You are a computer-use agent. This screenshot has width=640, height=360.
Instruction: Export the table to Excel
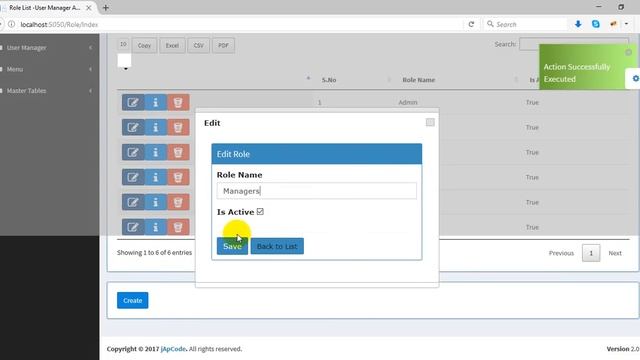172,45
